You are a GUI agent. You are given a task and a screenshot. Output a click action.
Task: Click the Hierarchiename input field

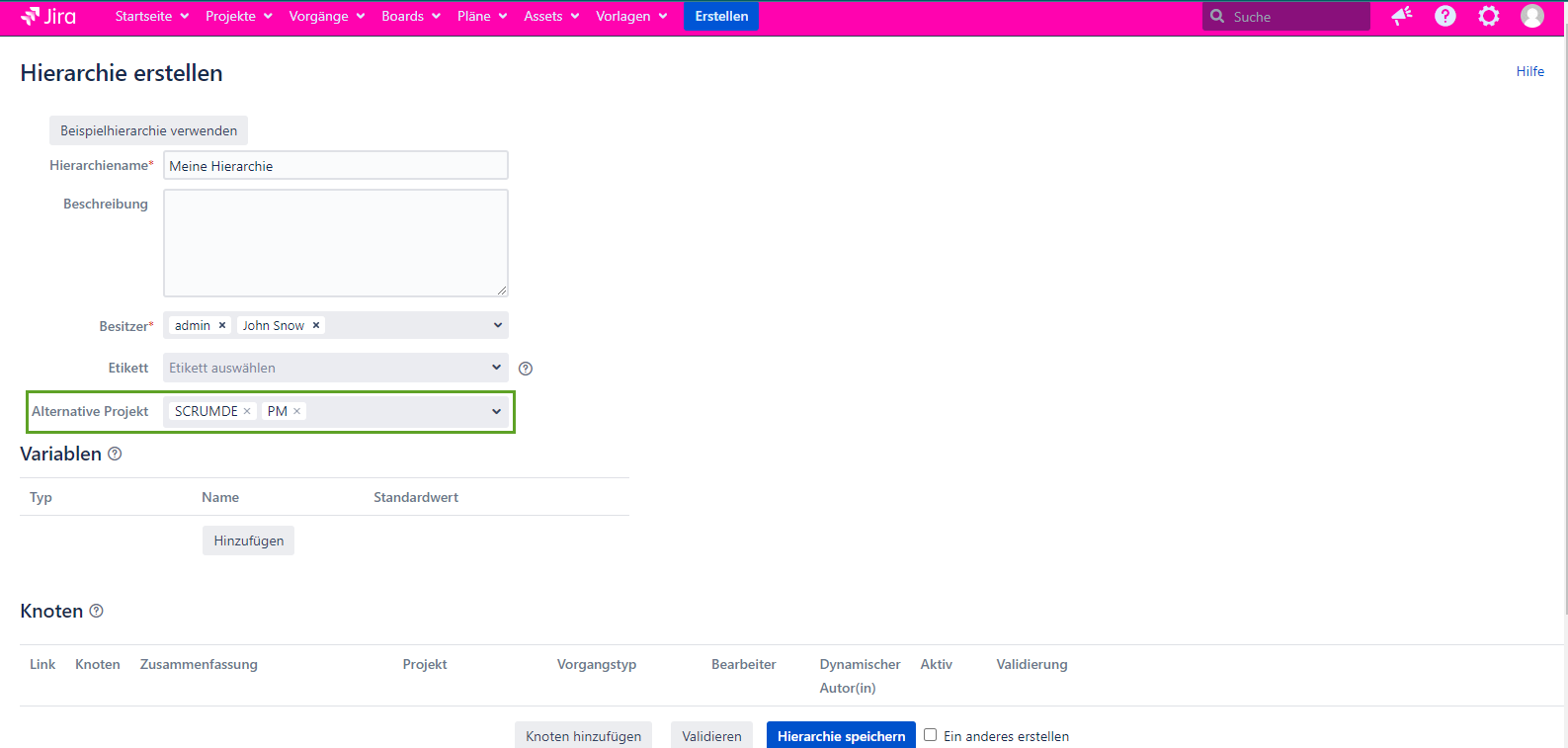pos(336,166)
